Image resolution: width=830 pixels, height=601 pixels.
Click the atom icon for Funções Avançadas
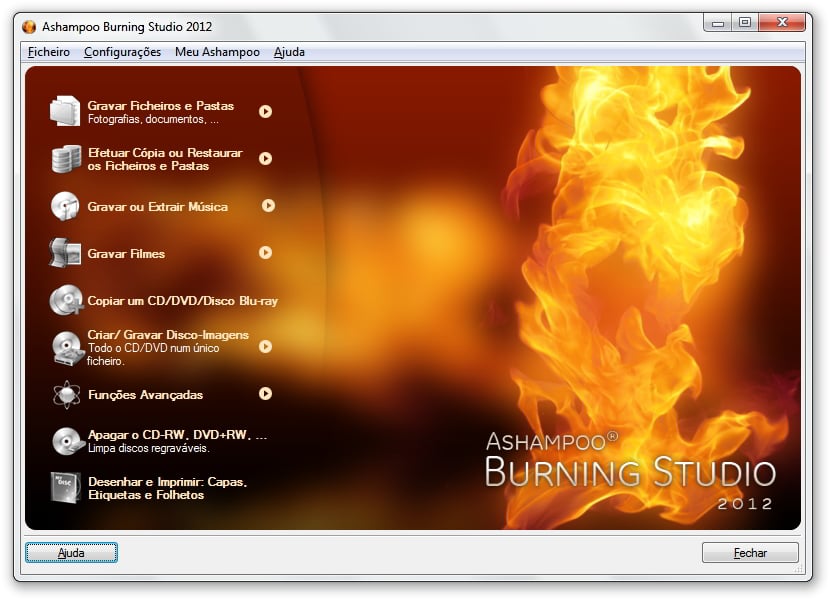66,394
